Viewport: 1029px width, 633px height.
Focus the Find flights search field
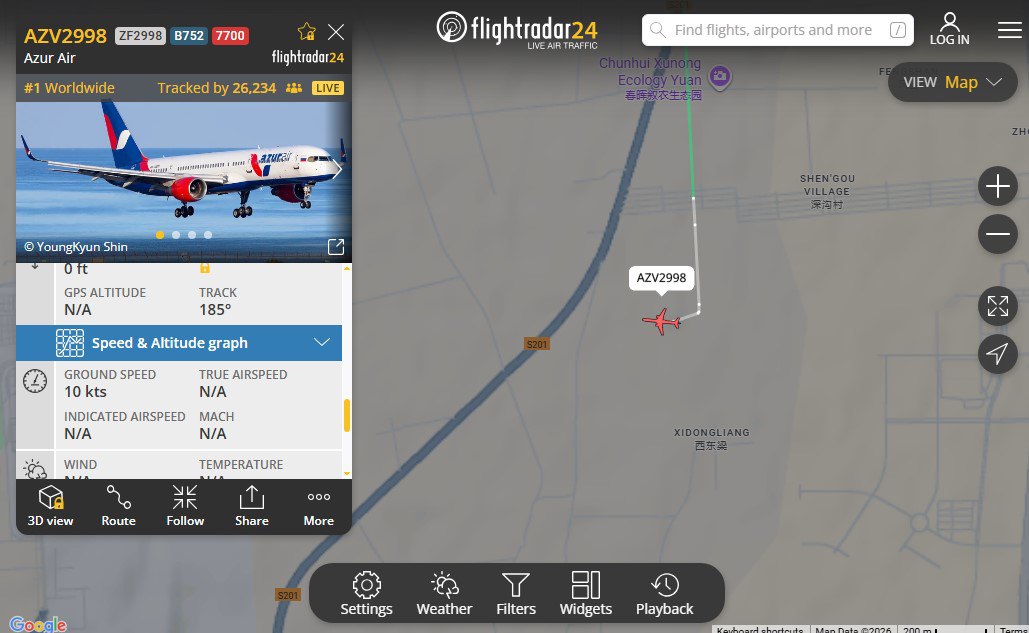click(778, 30)
